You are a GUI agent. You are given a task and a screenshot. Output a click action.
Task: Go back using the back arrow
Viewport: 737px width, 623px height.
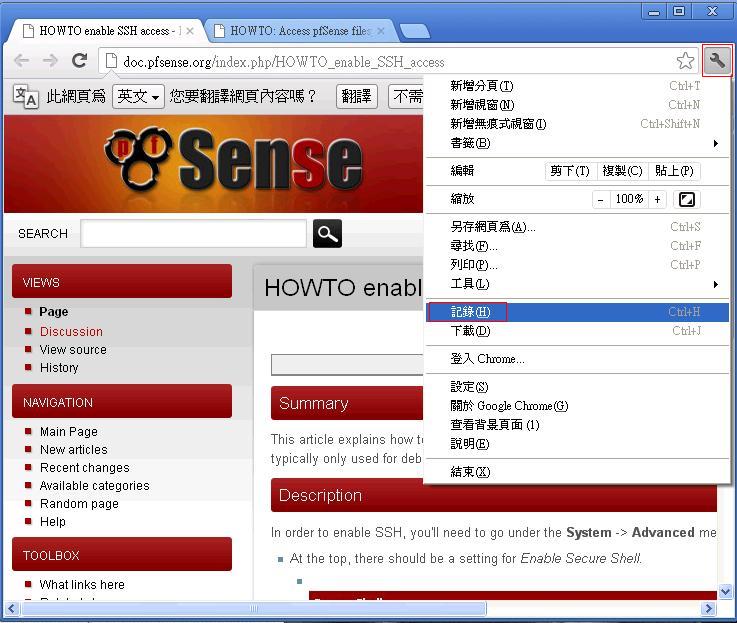pos(22,60)
